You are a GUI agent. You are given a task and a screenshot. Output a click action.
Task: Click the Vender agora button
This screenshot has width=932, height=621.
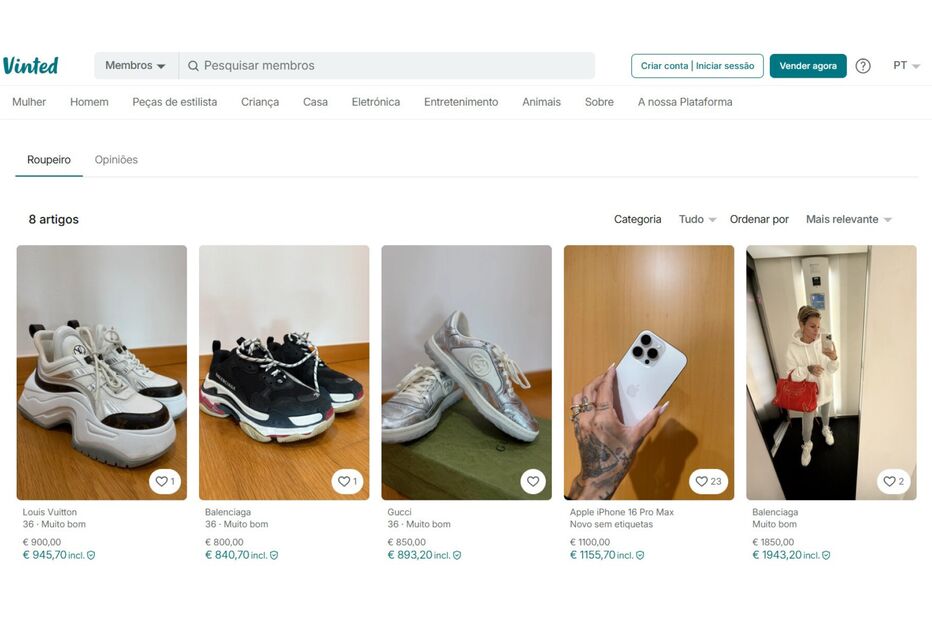[808, 66]
